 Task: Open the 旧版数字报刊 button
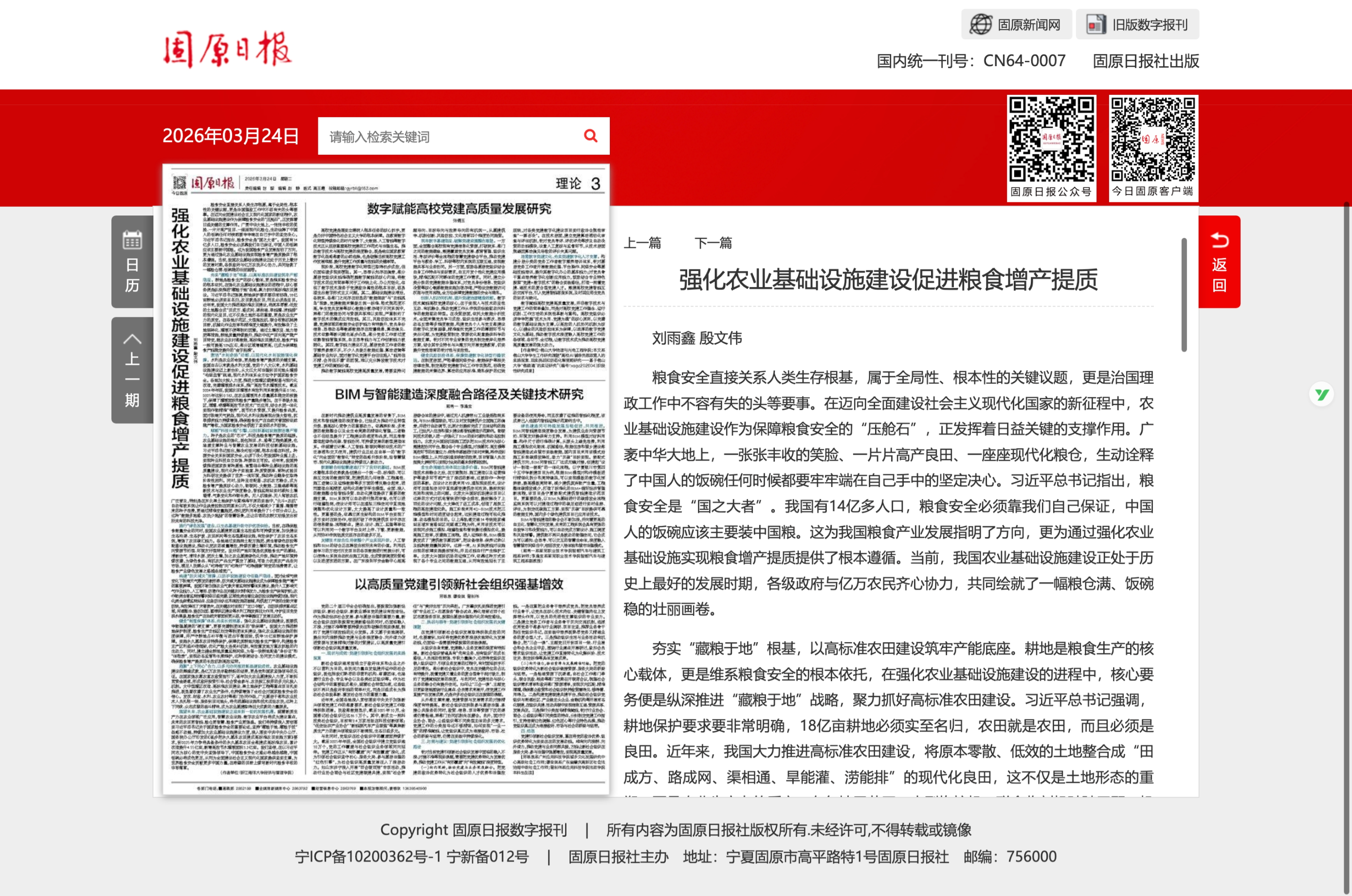tap(1137, 25)
